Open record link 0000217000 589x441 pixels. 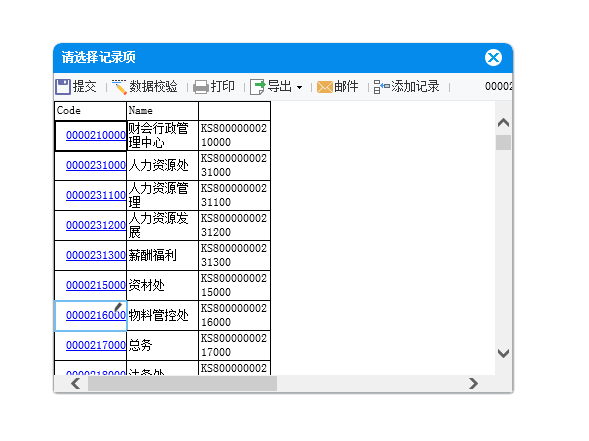[x=96, y=345]
